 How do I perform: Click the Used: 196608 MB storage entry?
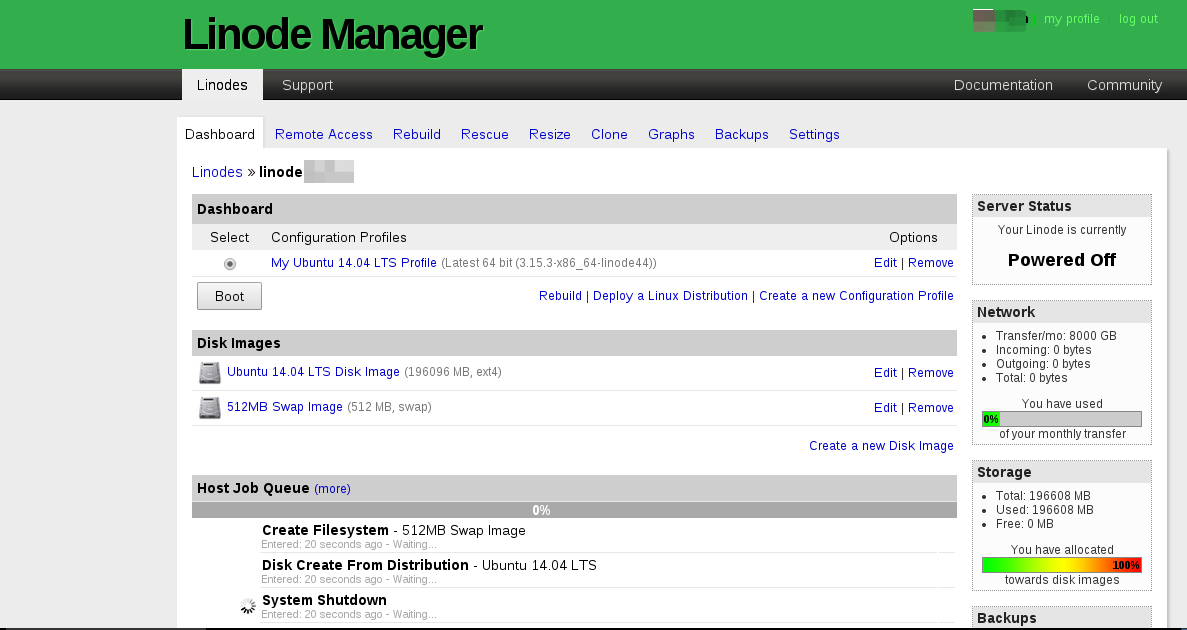click(x=1045, y=510)
